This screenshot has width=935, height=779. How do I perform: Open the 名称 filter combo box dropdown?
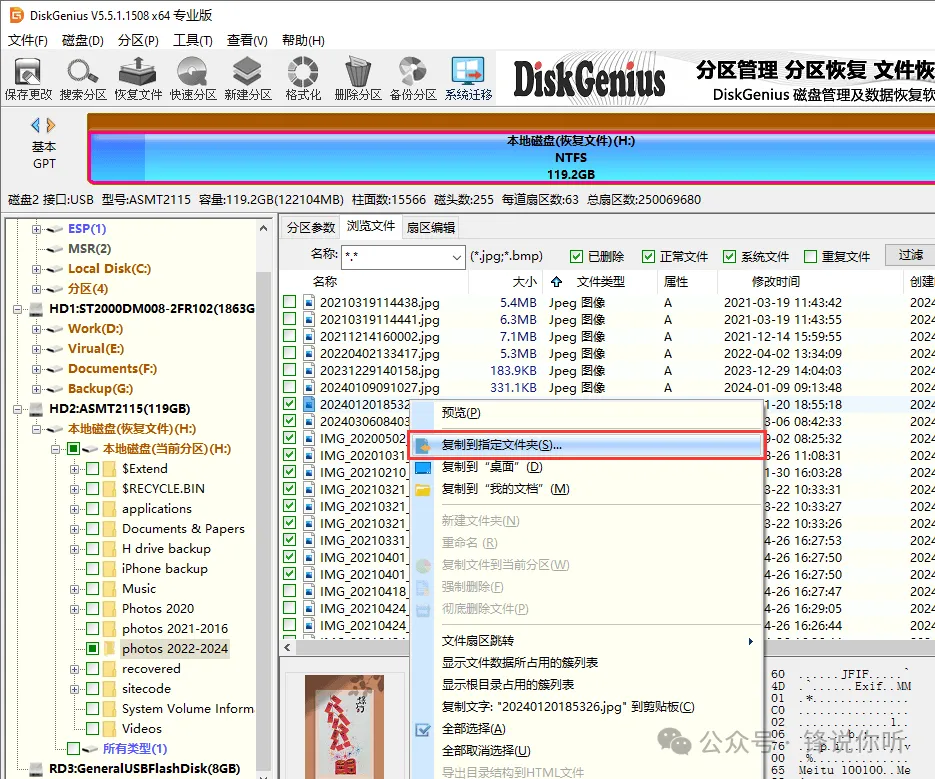[456, 257]
